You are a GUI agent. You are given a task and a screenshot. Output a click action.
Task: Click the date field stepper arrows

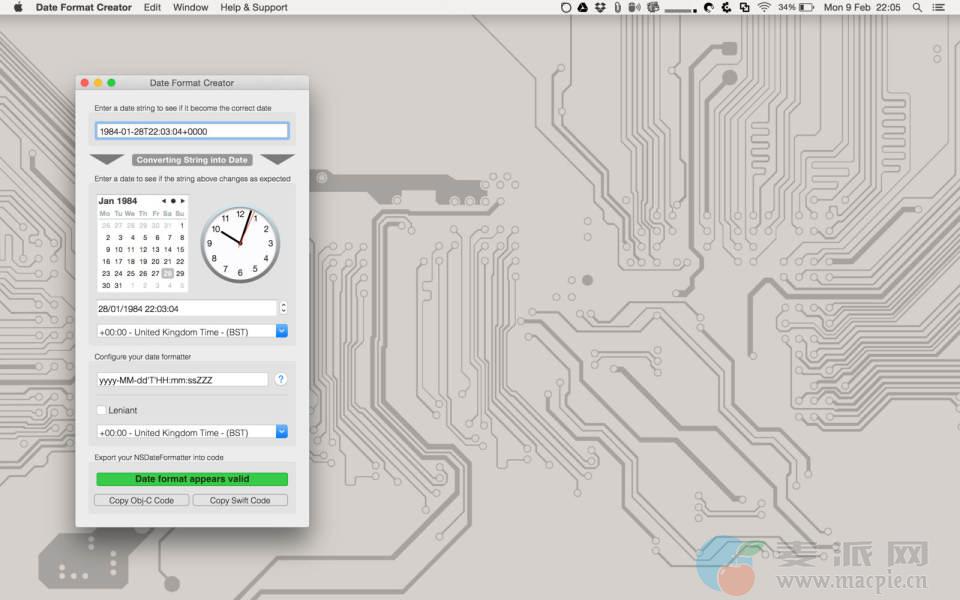pos(284,309)
